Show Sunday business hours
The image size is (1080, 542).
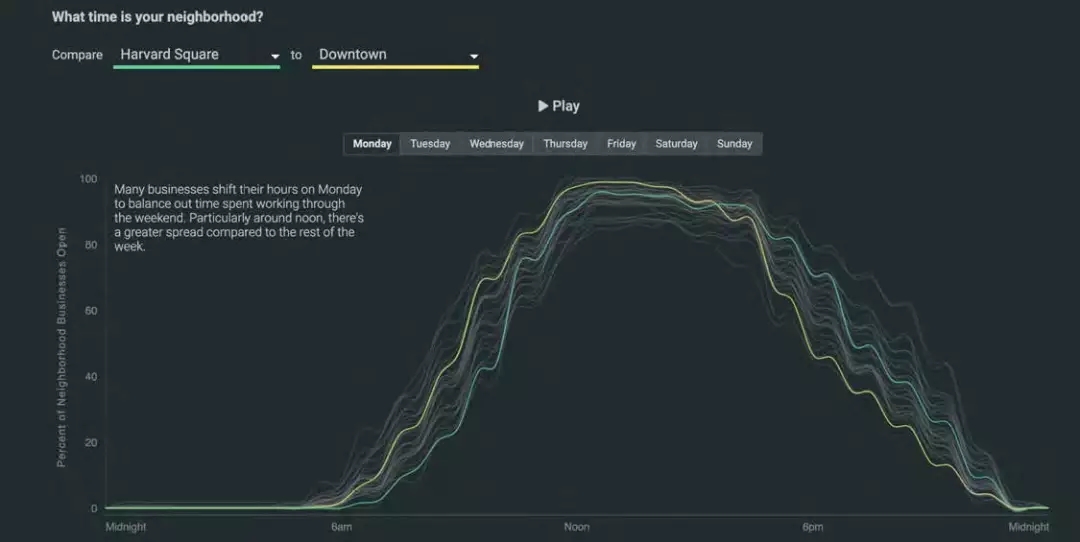(x=734, y=144)
